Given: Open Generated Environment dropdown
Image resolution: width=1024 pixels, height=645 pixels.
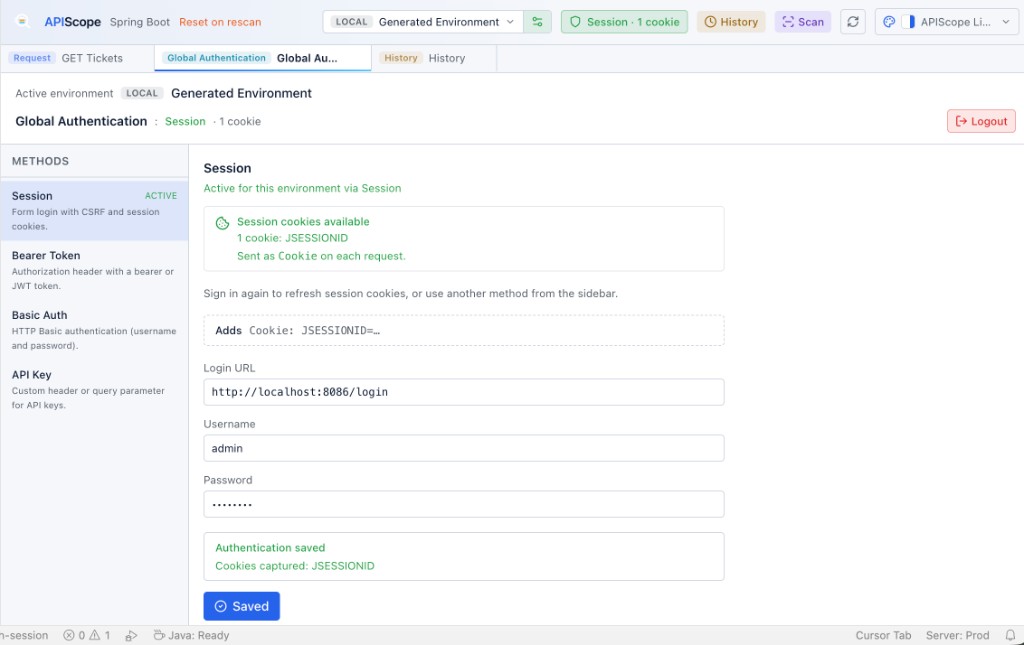Looking at the screenshot, I should pos(423,22).
